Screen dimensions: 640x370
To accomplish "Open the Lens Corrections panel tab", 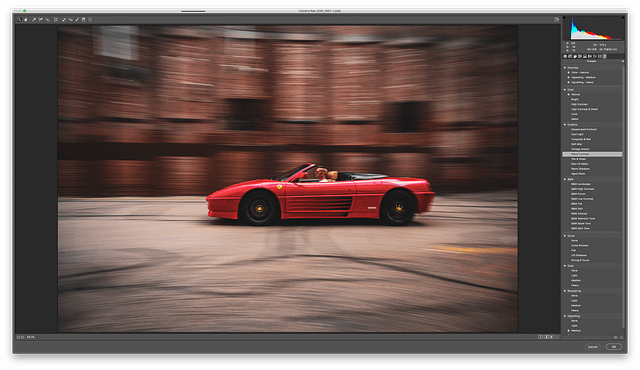I will [x=590, y=56].
